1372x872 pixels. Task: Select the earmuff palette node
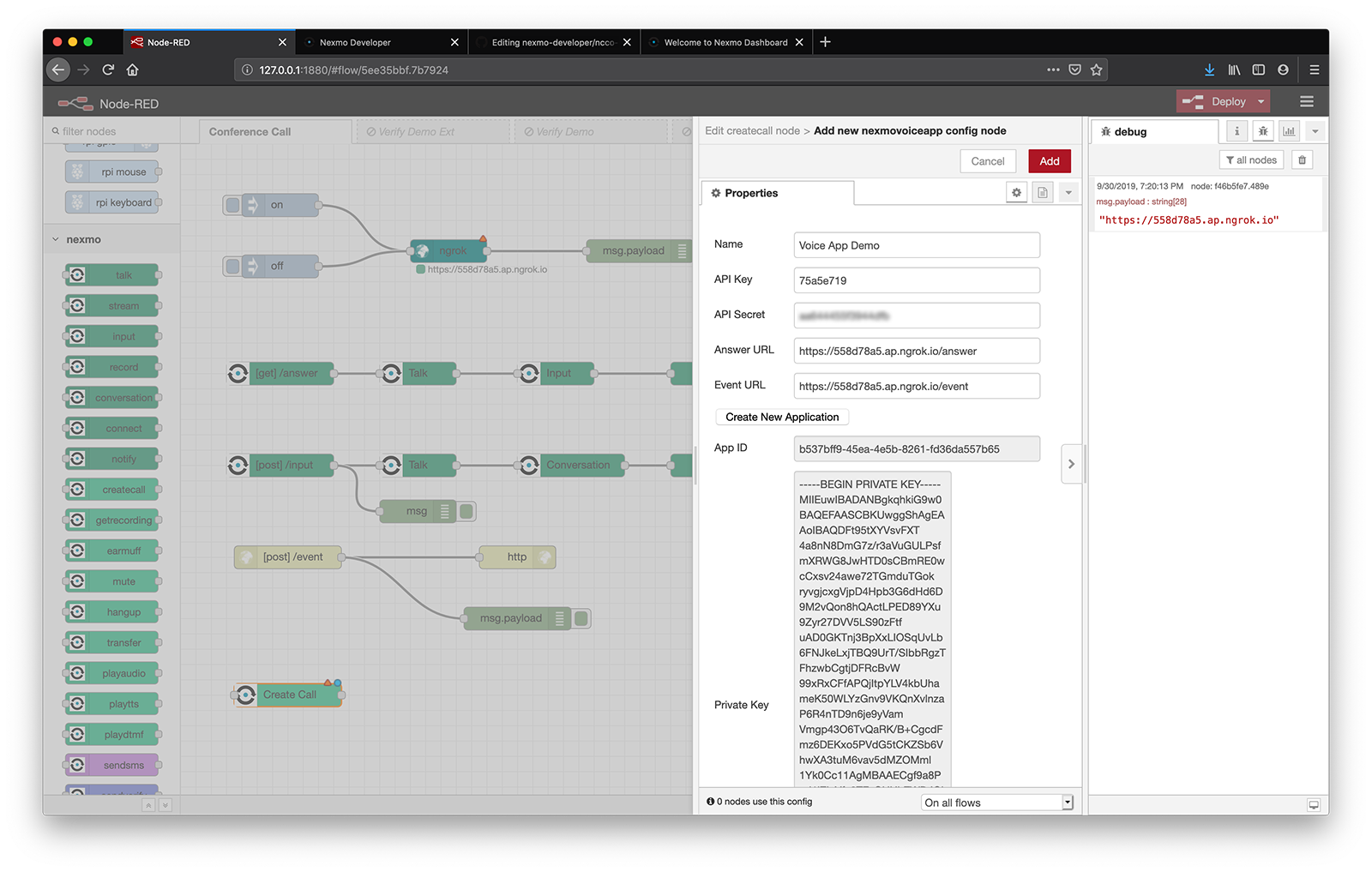pos(111,550)
